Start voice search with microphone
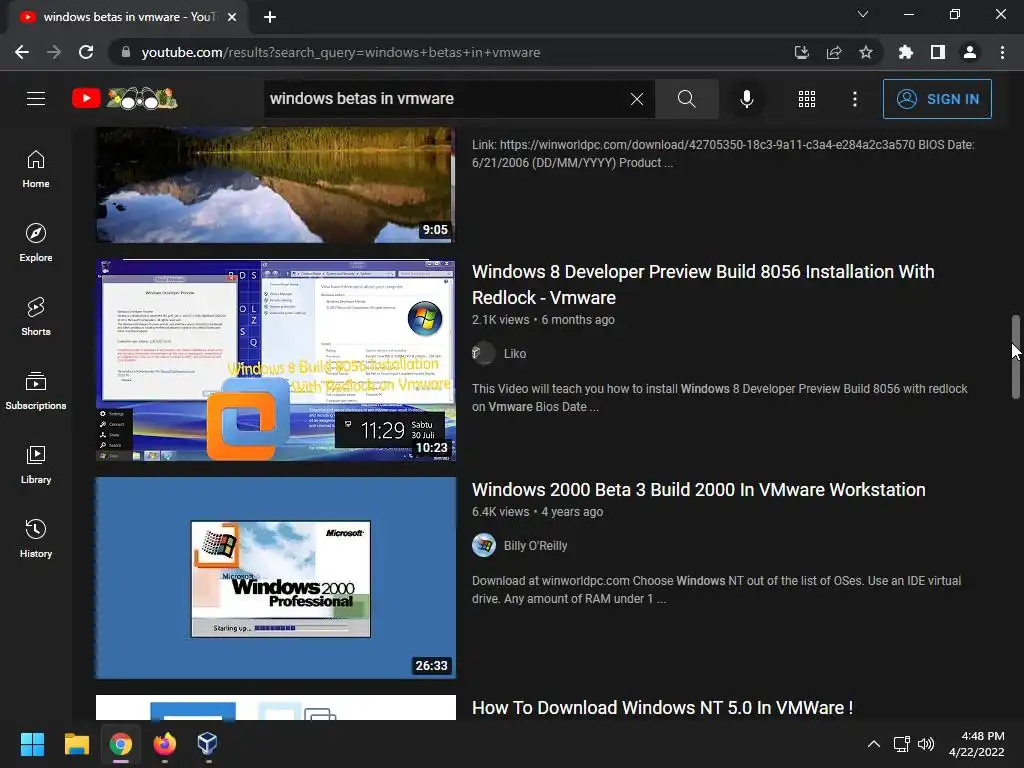The height and width of the screenshot is (768, 1024). point(746,99)
